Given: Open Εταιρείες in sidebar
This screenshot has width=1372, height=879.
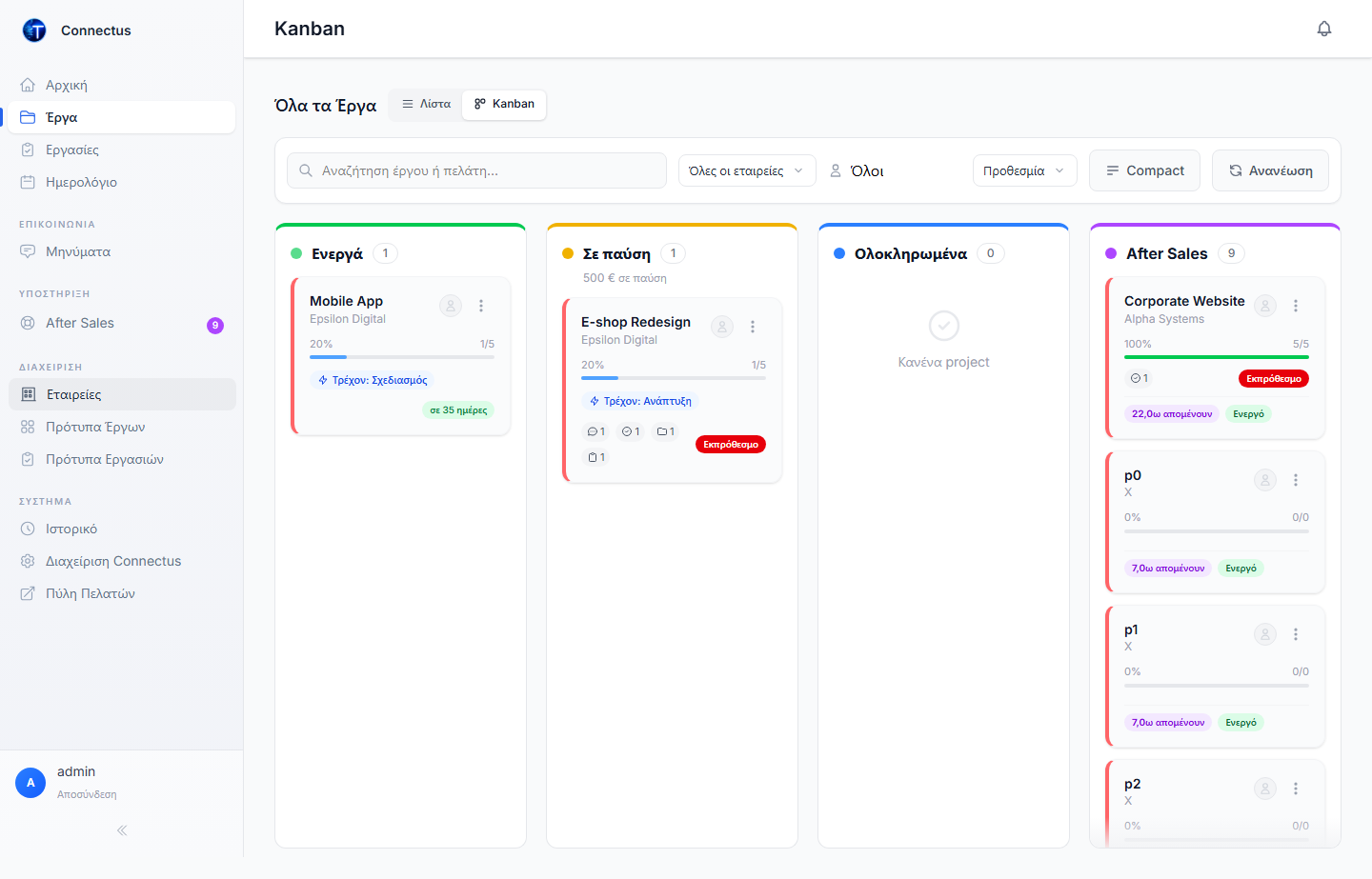Looking at the screenshot, I should (122, 394).
